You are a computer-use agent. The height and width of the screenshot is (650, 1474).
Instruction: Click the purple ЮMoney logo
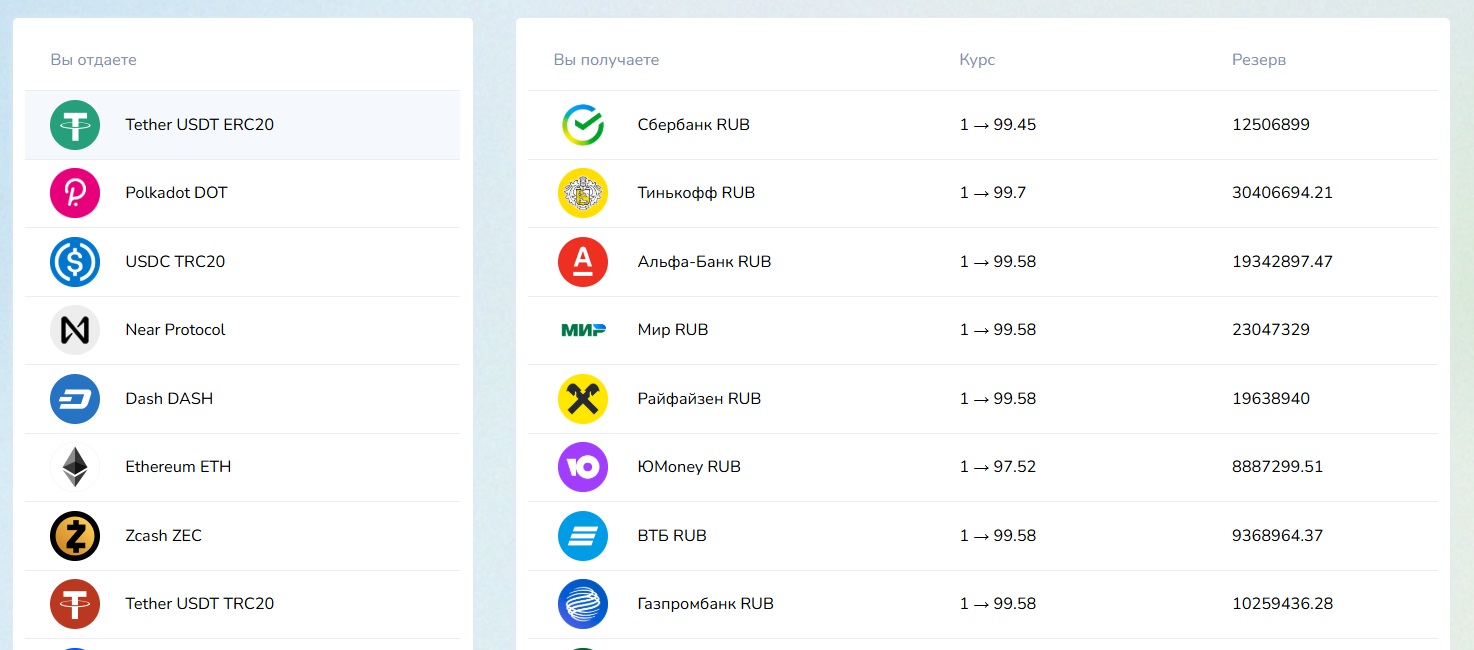[583, 467]
